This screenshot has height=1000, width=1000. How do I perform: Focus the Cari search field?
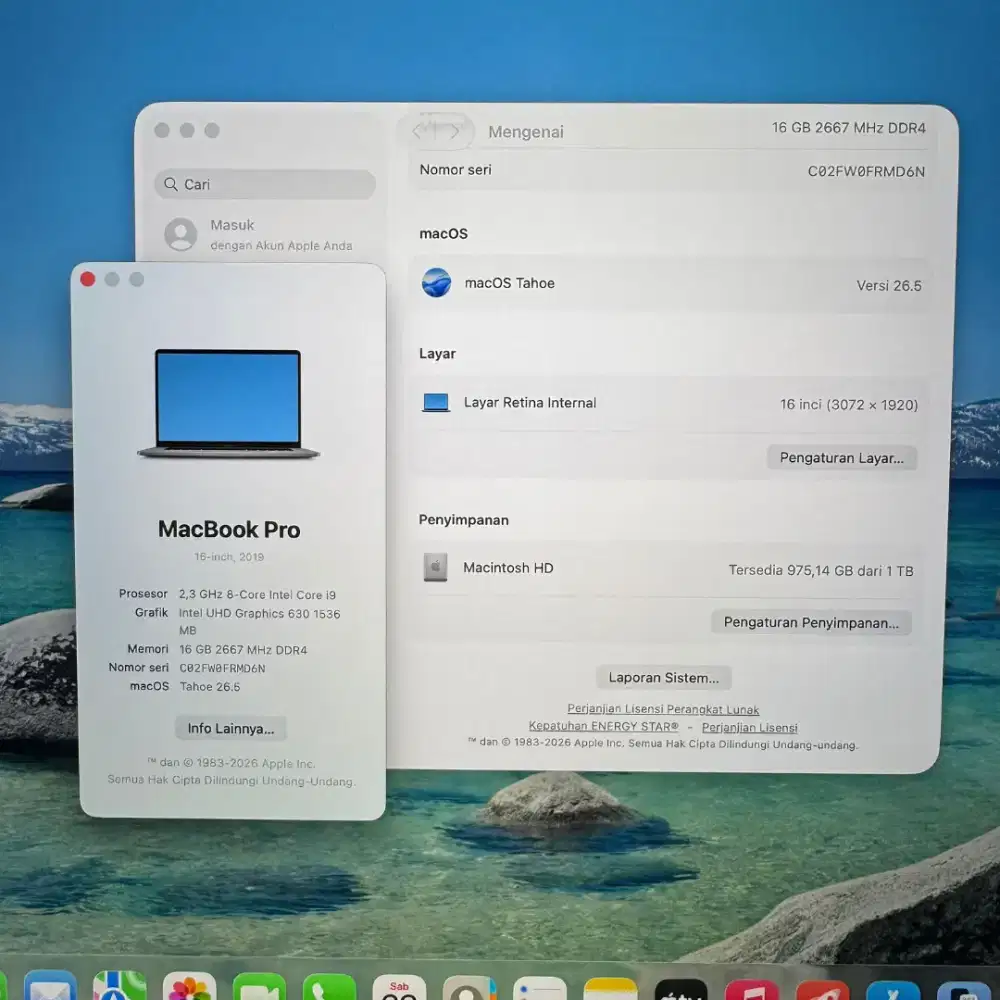click(x=265, y=184)
